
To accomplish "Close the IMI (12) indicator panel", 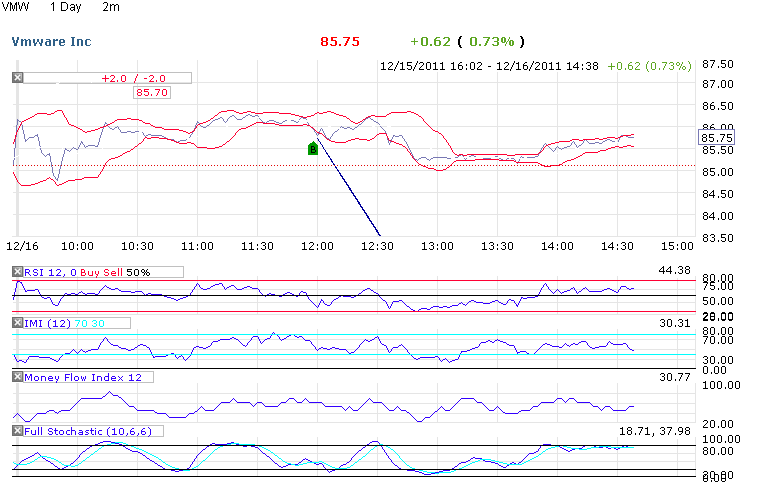I will click(18, 323).
